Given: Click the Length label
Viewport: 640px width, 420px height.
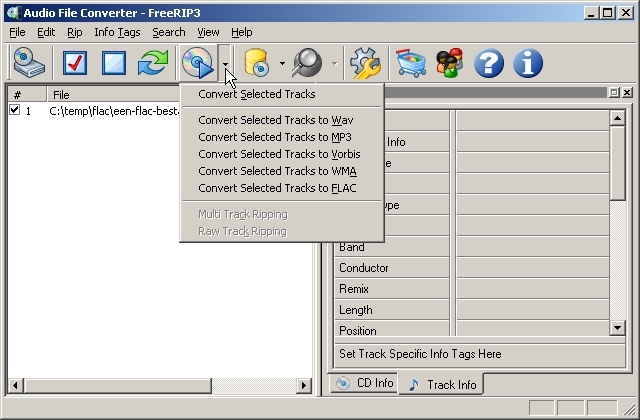Looking at the screenshot, I should tap(356, 310).
